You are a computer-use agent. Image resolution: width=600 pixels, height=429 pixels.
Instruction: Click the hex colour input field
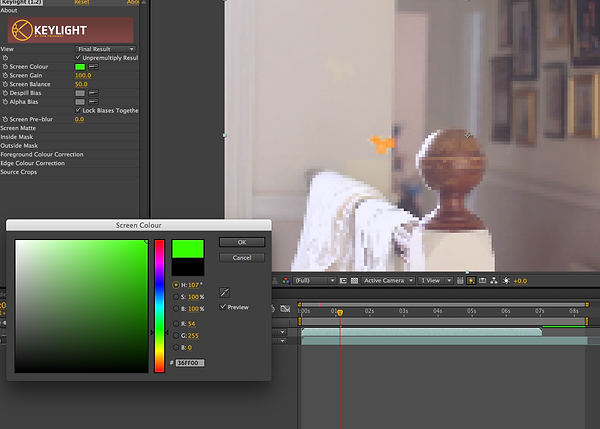click(x=190, y=363)
